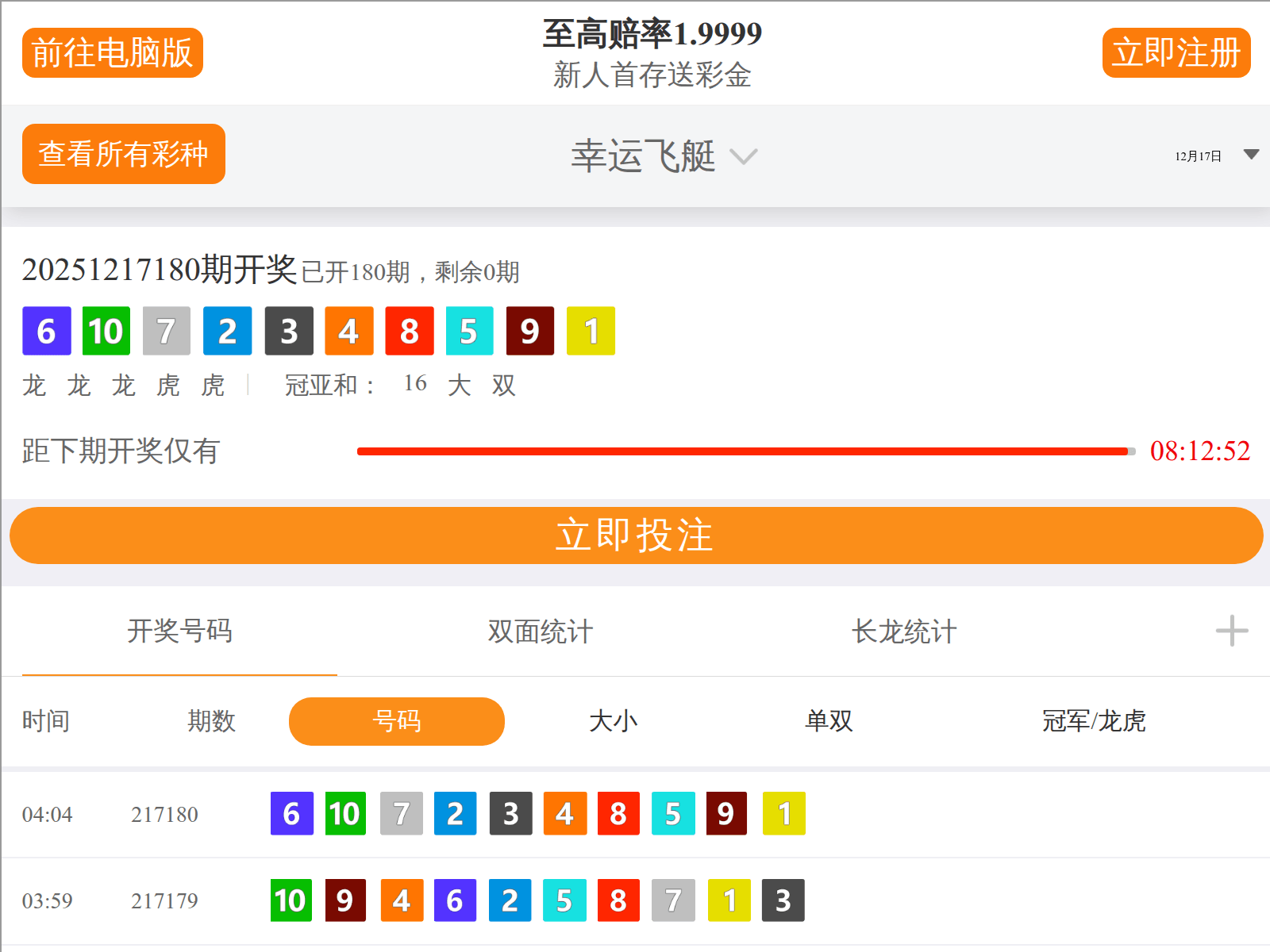The width and height of the screenshot is (1270, 952).
Task: Select the yellow number 1 ball
Action: (591, 332)
